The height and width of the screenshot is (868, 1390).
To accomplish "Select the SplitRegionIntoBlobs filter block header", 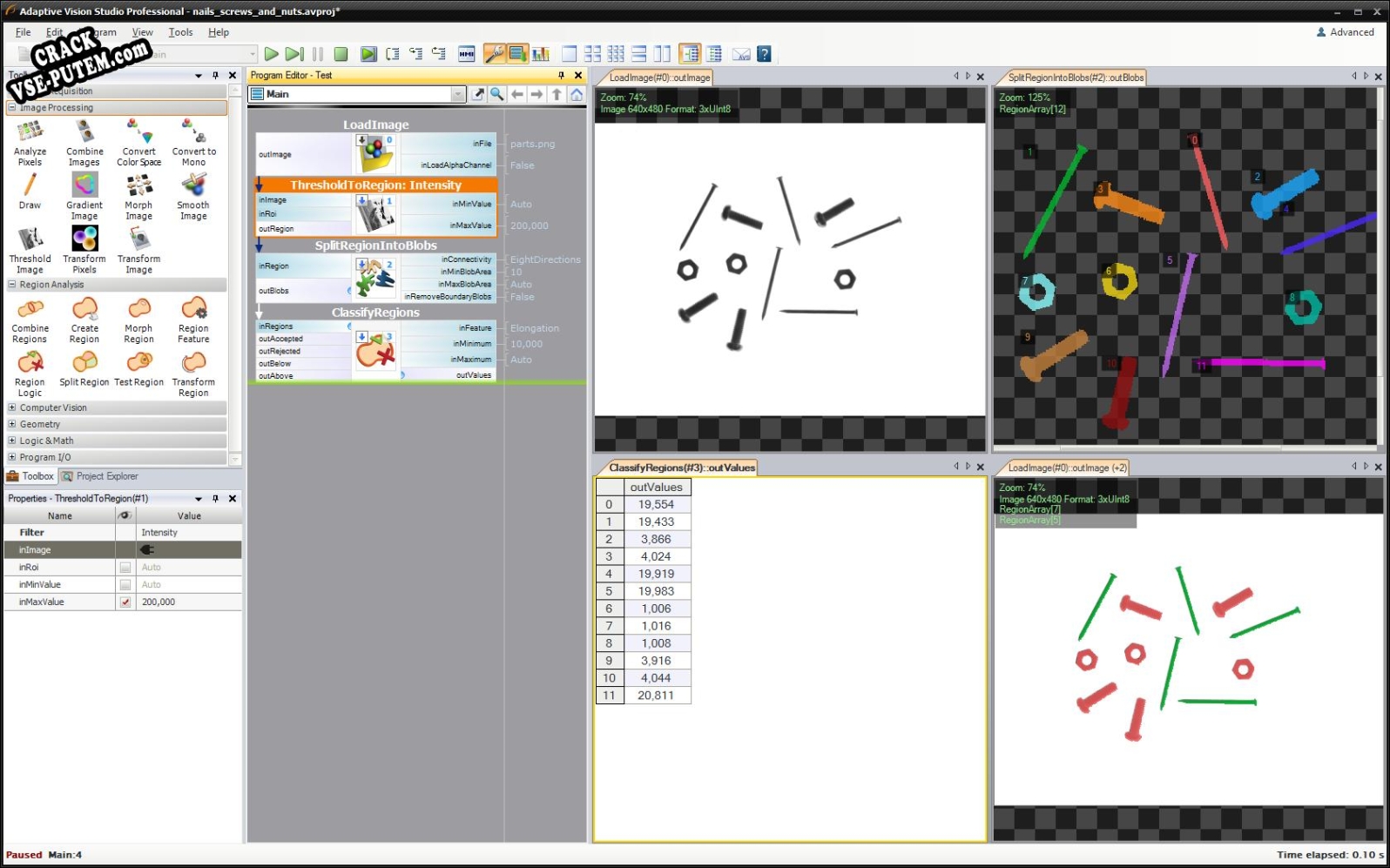I will (x=376, y=246).
